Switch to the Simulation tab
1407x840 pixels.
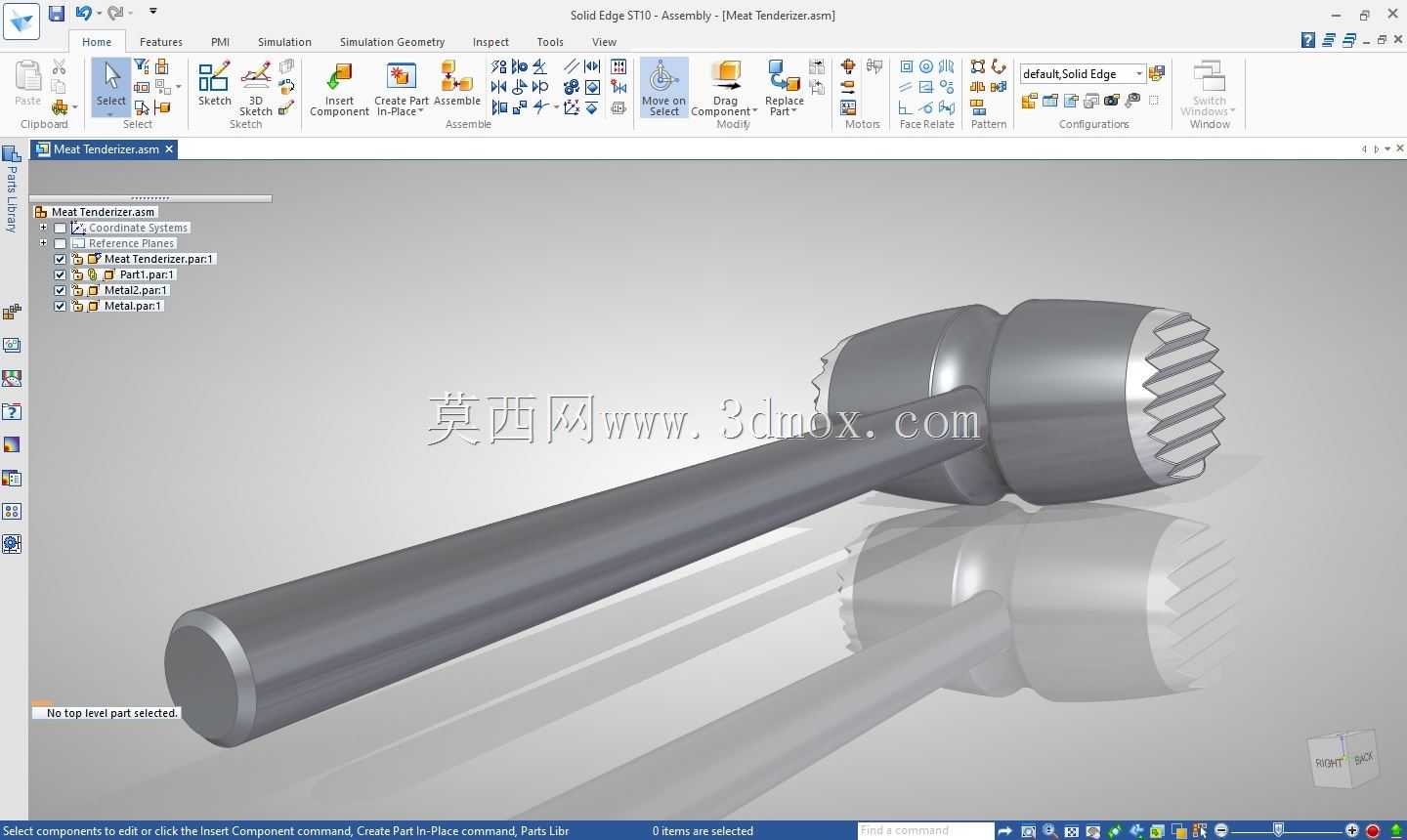tap(284, 42)
